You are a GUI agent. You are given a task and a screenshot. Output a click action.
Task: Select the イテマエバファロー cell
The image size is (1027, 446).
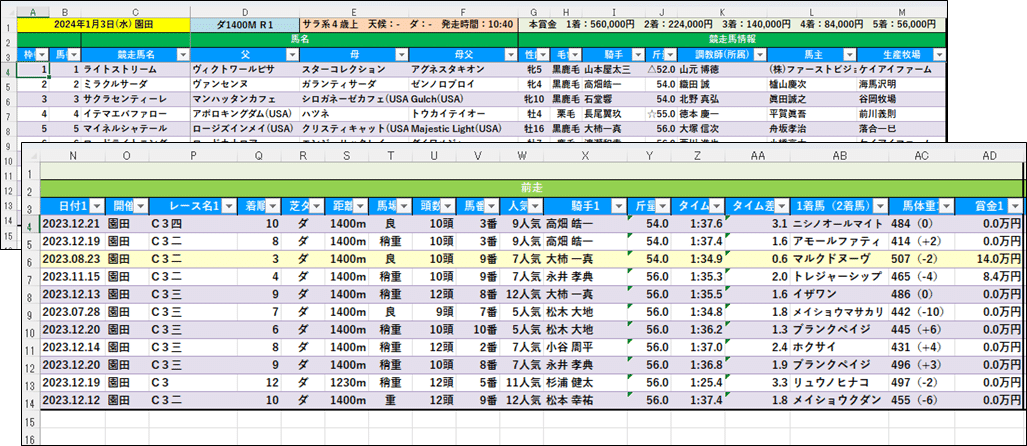click(x=136, y=113)
